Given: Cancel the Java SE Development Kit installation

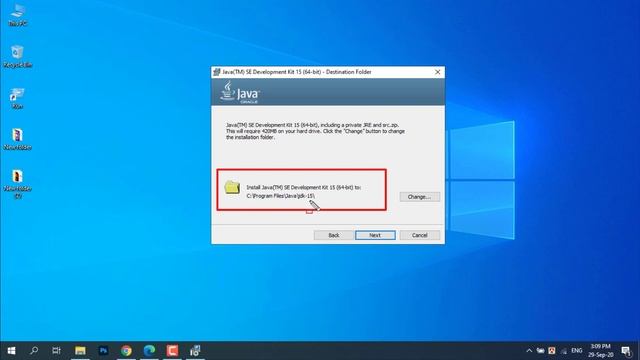Looking at the screenshot, I should coord(420,235).
